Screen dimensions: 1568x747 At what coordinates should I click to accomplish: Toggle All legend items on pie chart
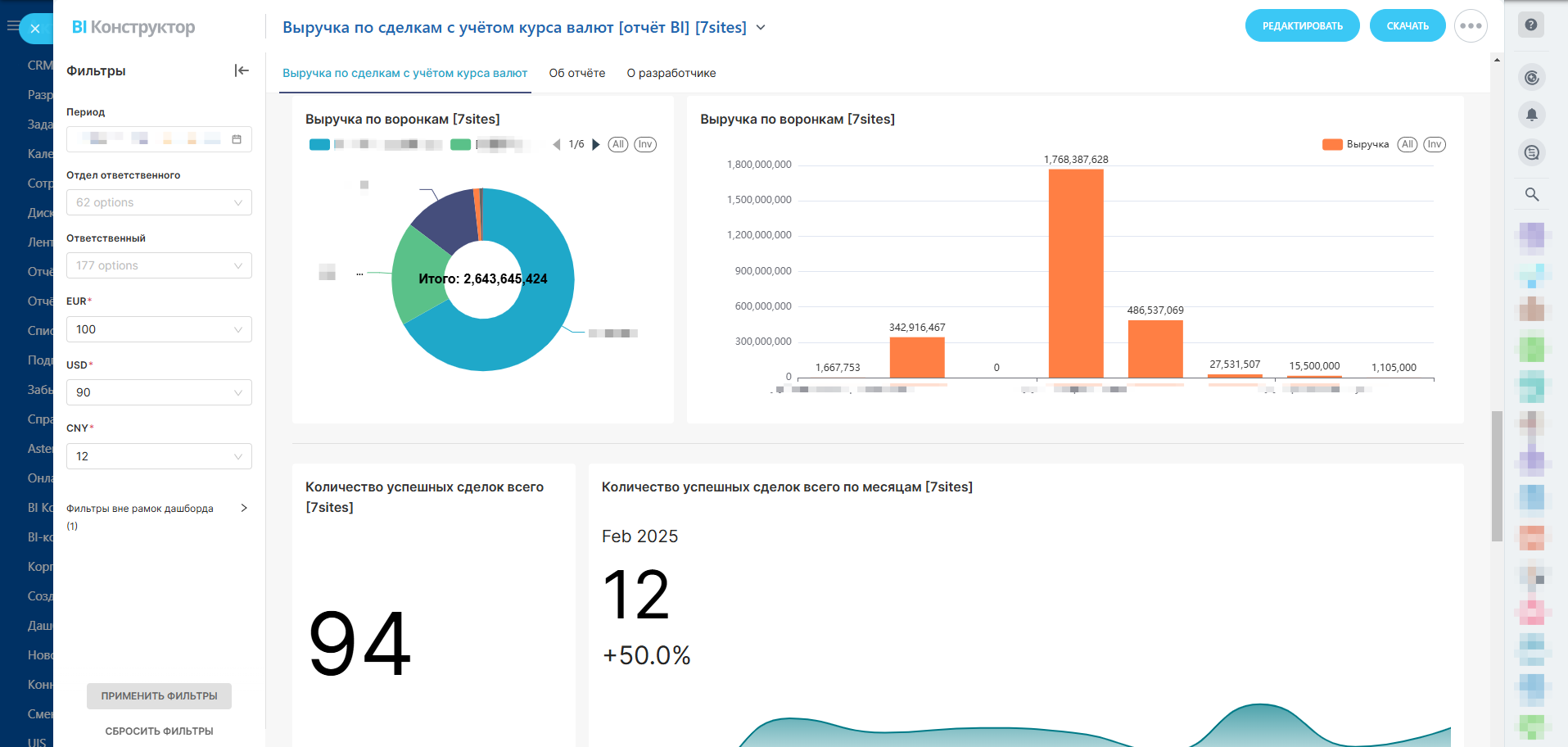point(618,145)
